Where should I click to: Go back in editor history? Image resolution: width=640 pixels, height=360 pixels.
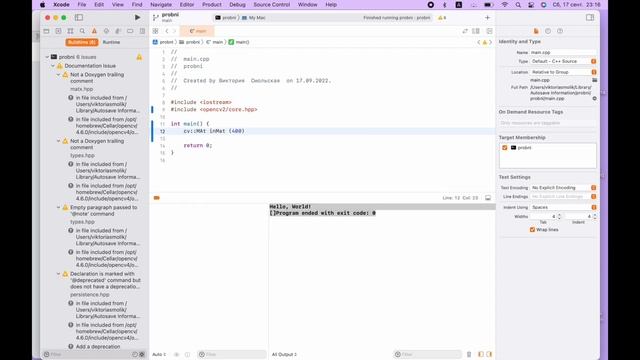coord(167,31)
